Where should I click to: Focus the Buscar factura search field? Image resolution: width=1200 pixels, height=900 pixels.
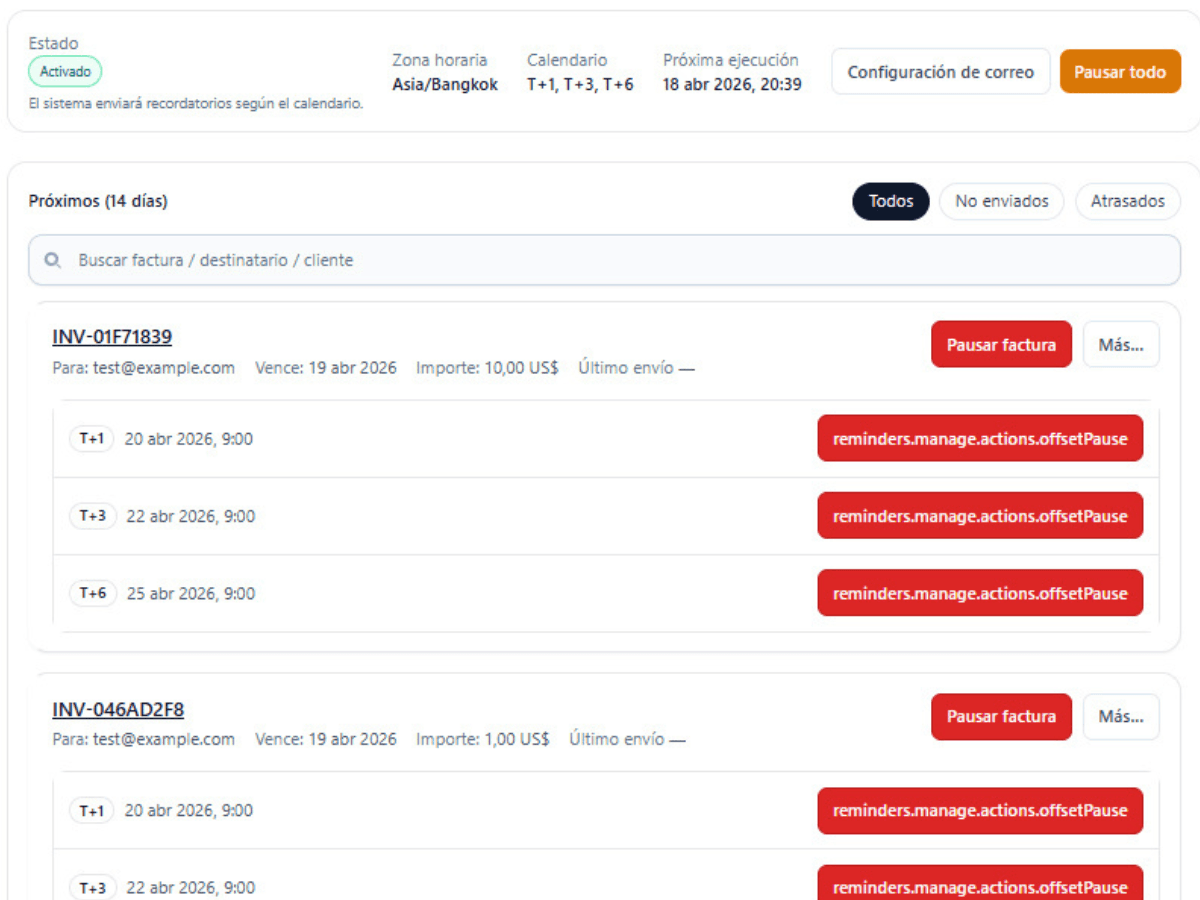(604, 260)
